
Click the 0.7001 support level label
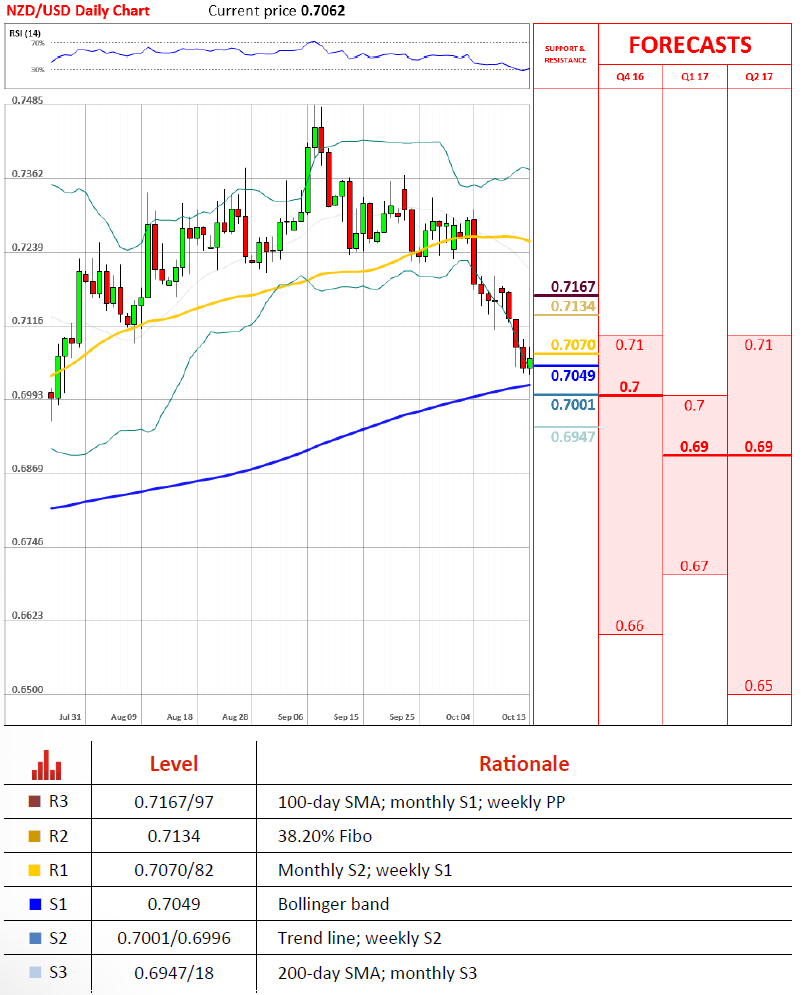pos(573,404)
